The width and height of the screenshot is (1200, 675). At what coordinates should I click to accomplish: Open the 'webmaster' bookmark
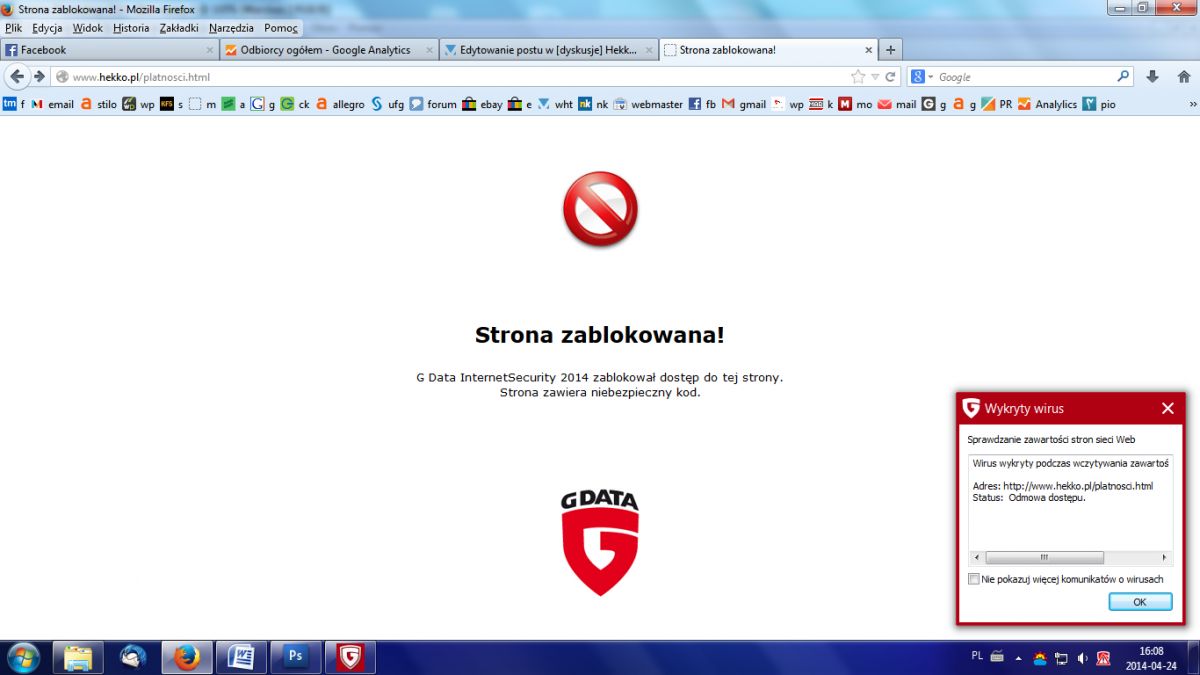(648, 104)
